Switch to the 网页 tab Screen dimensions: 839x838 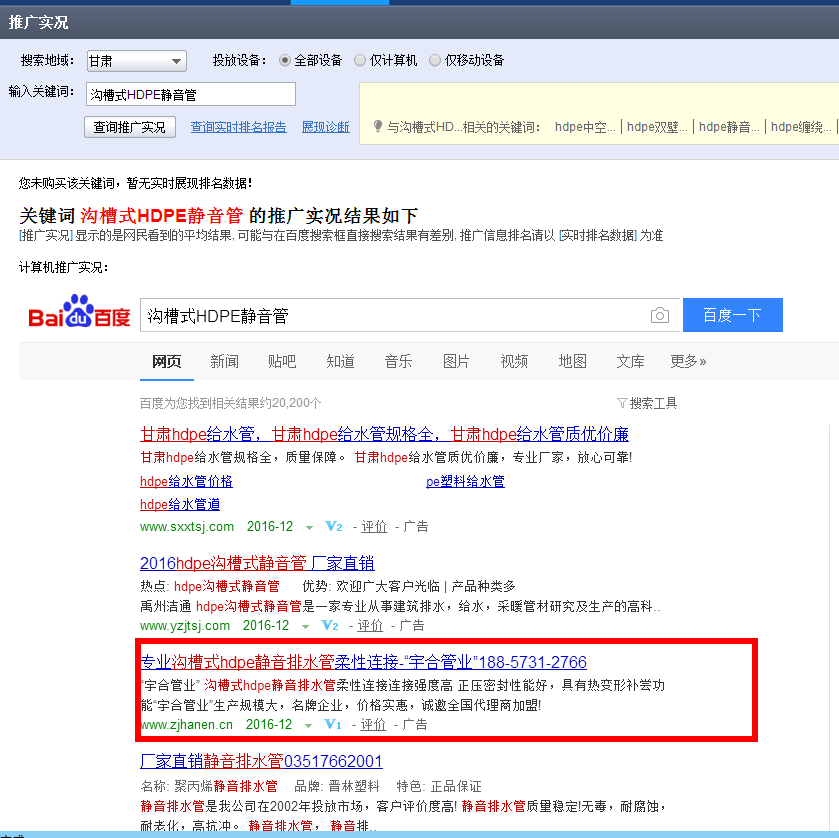click(x=166, y=362)
